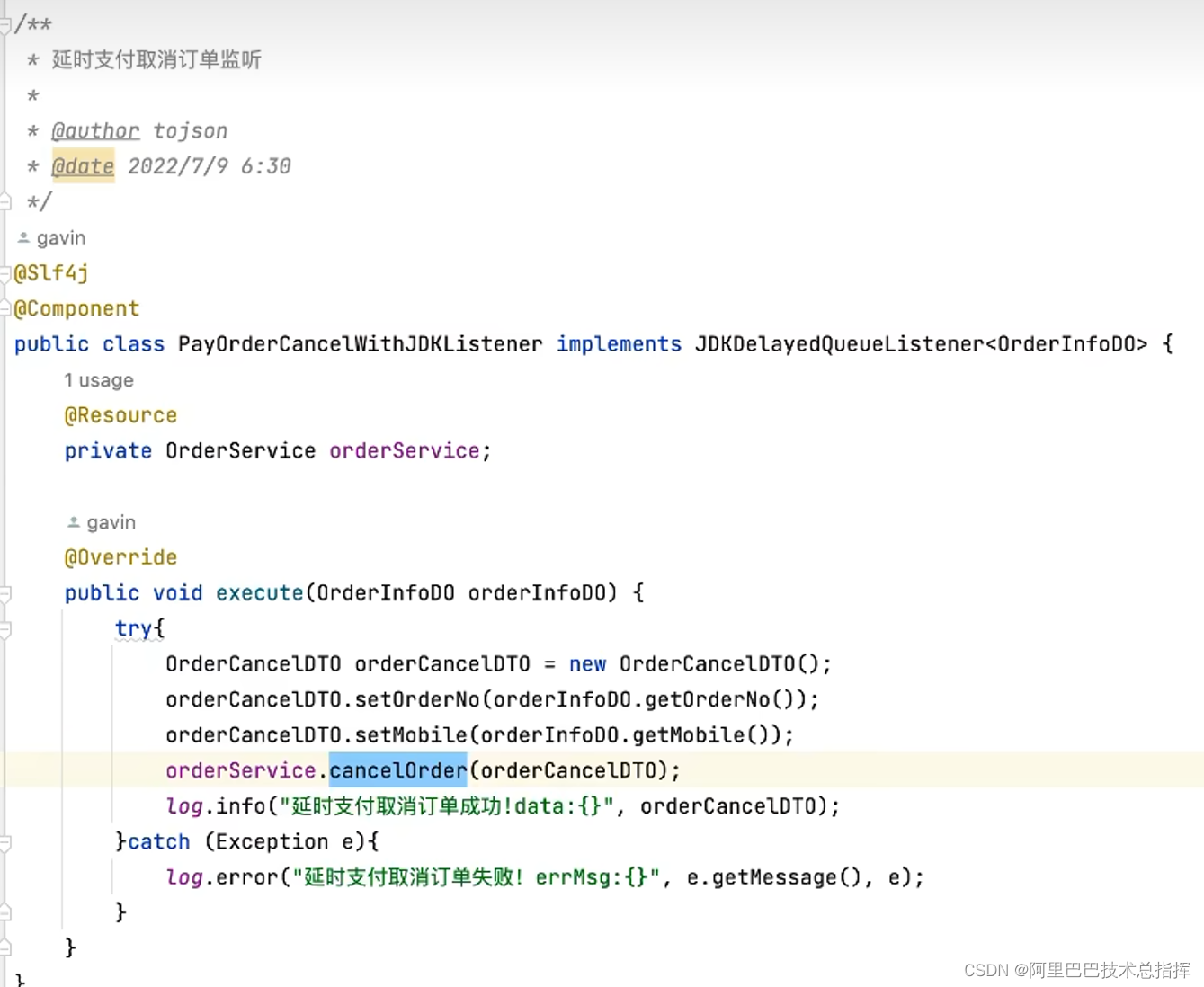Screen dimensions: 1204x987
Task: Click log.error failure message string
Action: [477, 877]
